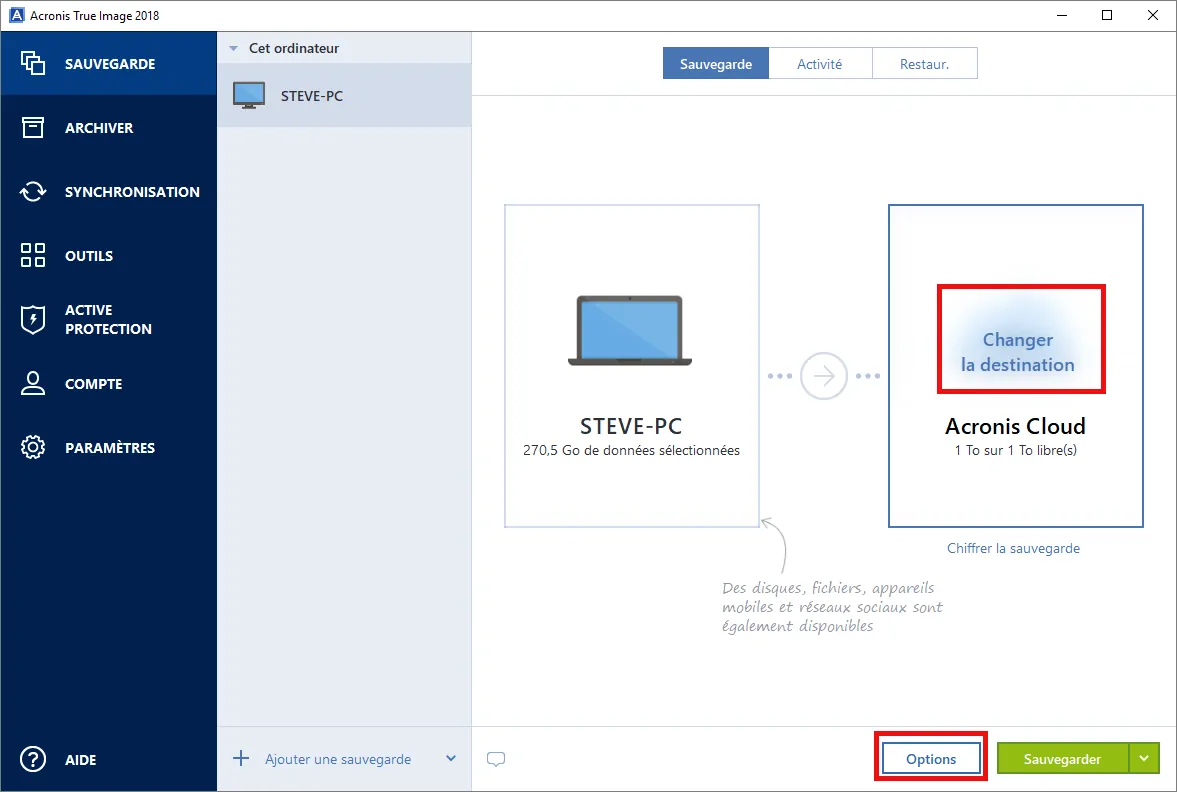1177x792 pixels.
Task: Click the Archiver box icon
Action: (33, 128)
